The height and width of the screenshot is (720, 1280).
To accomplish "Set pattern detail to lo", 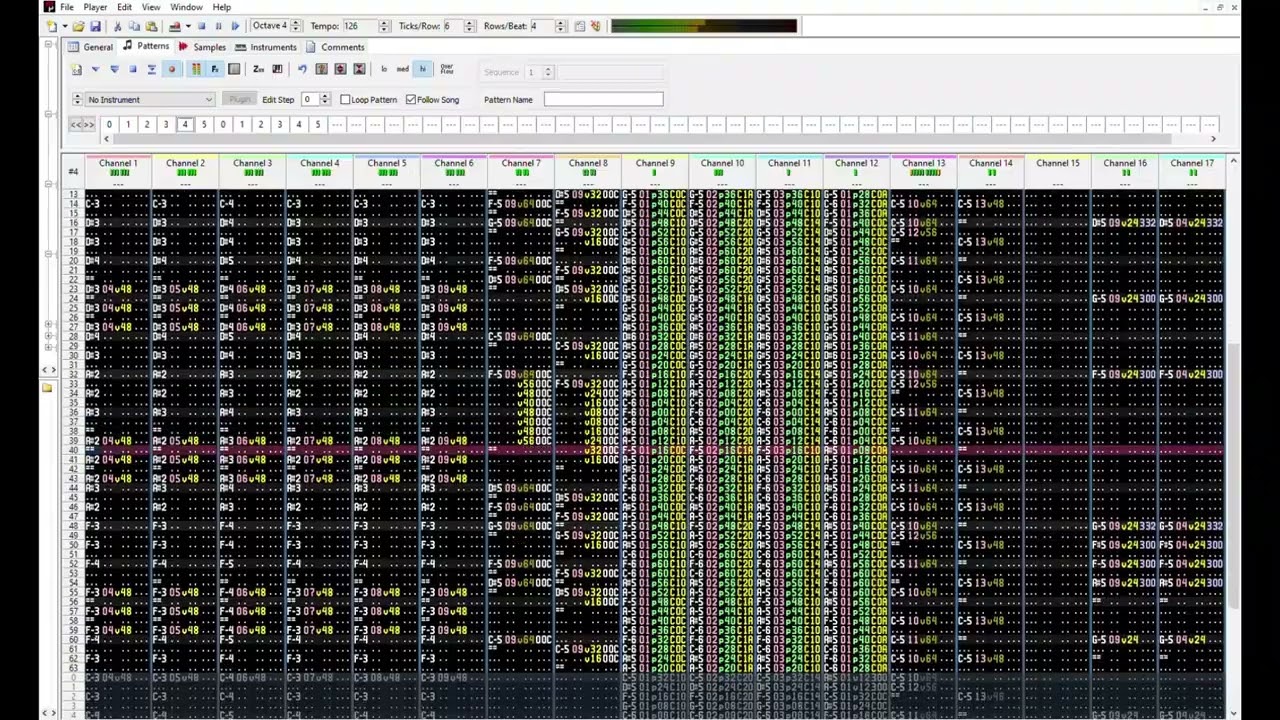I will click(x=384, y=69).
